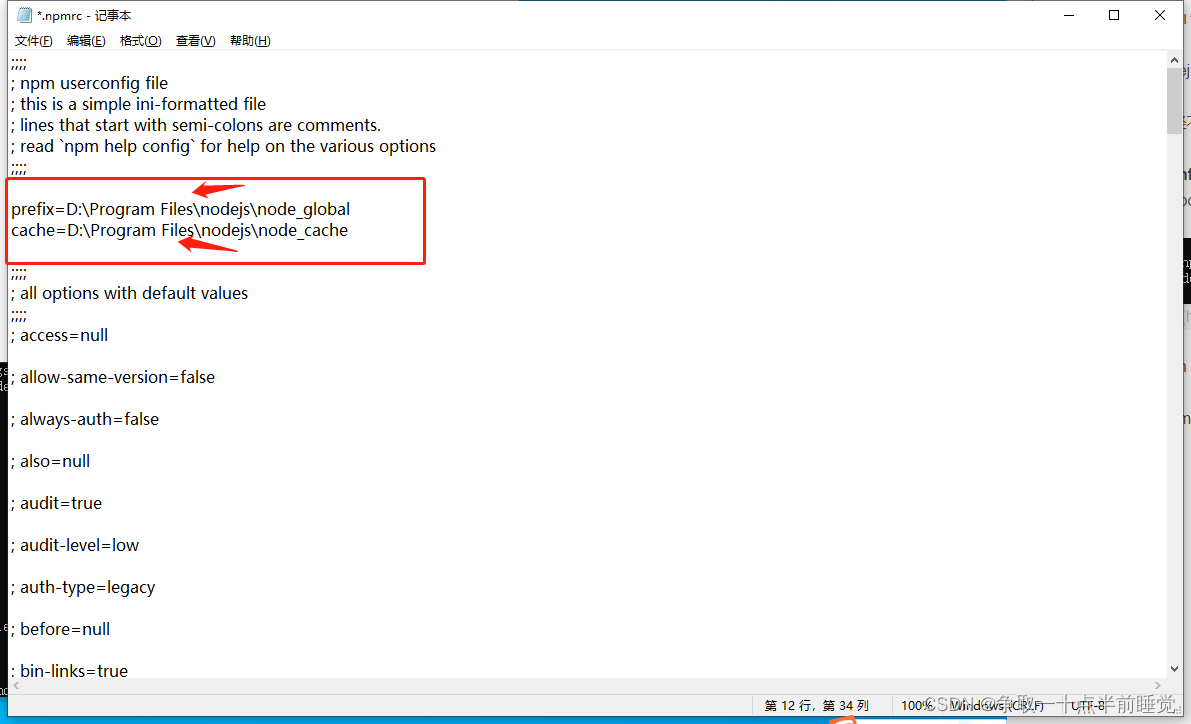Screen dimensions: 1191x724
Task: Click the line and column indicator
Action: pos(818,705)
